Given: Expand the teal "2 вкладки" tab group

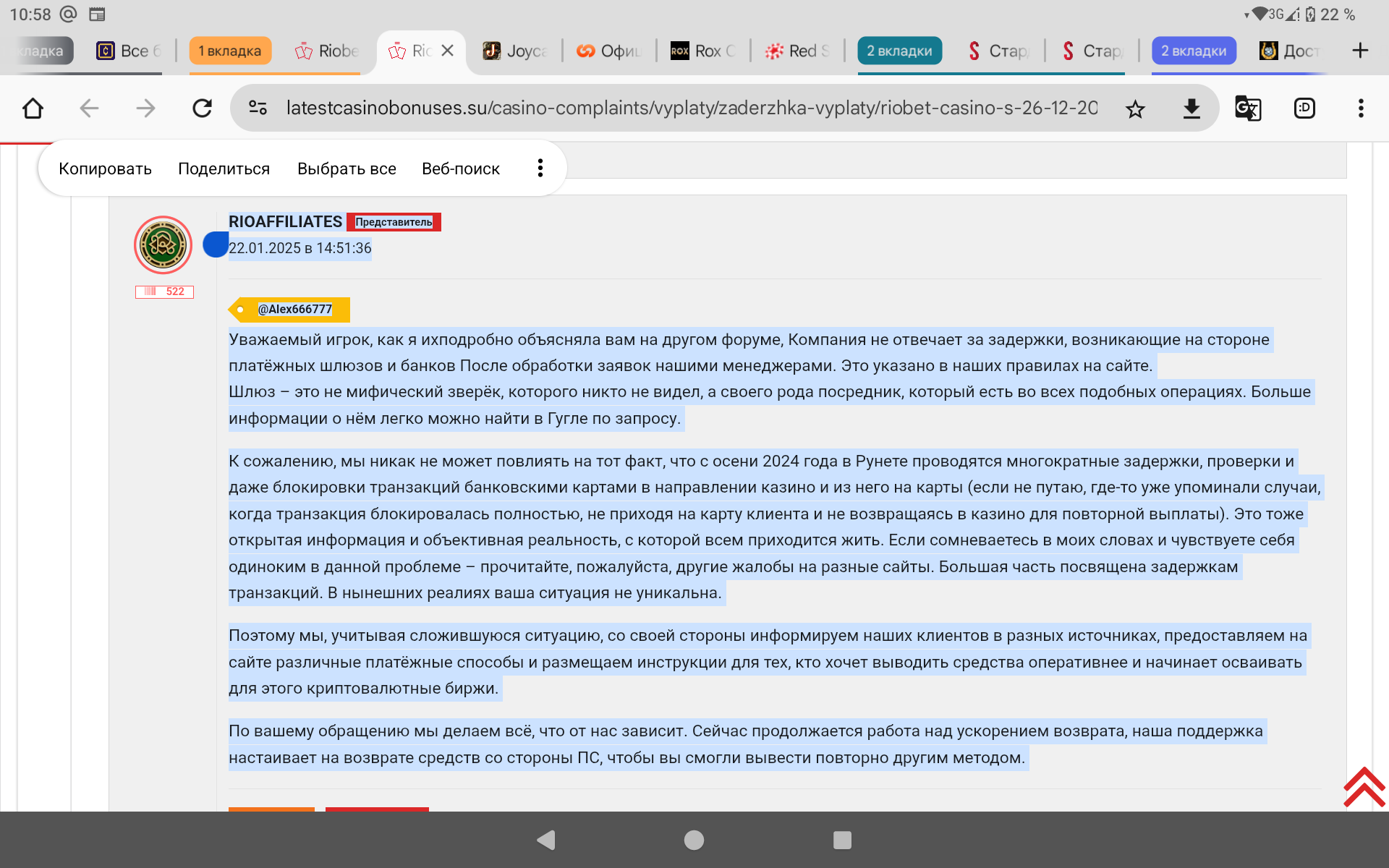Looking at the screenshot, I should 899,51.
